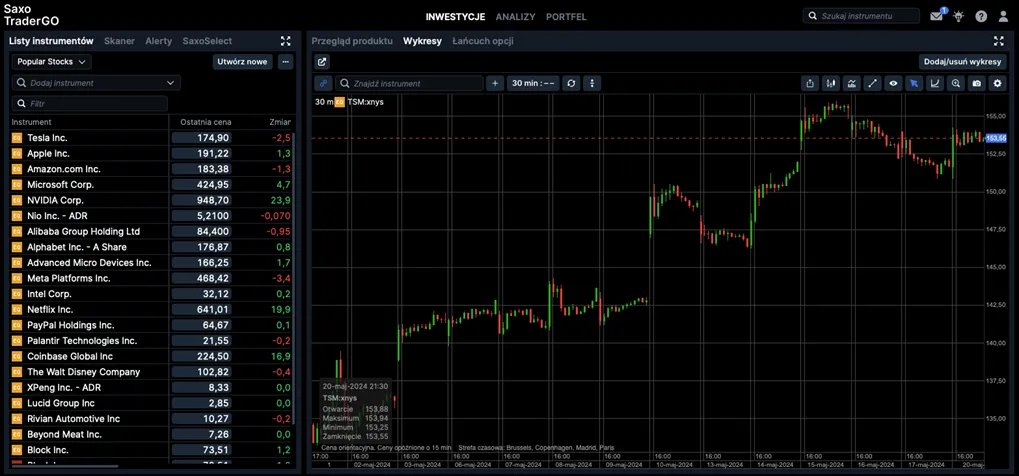
Task: Toggle the blue cursor pointer tool
Action: coord(914,83)
